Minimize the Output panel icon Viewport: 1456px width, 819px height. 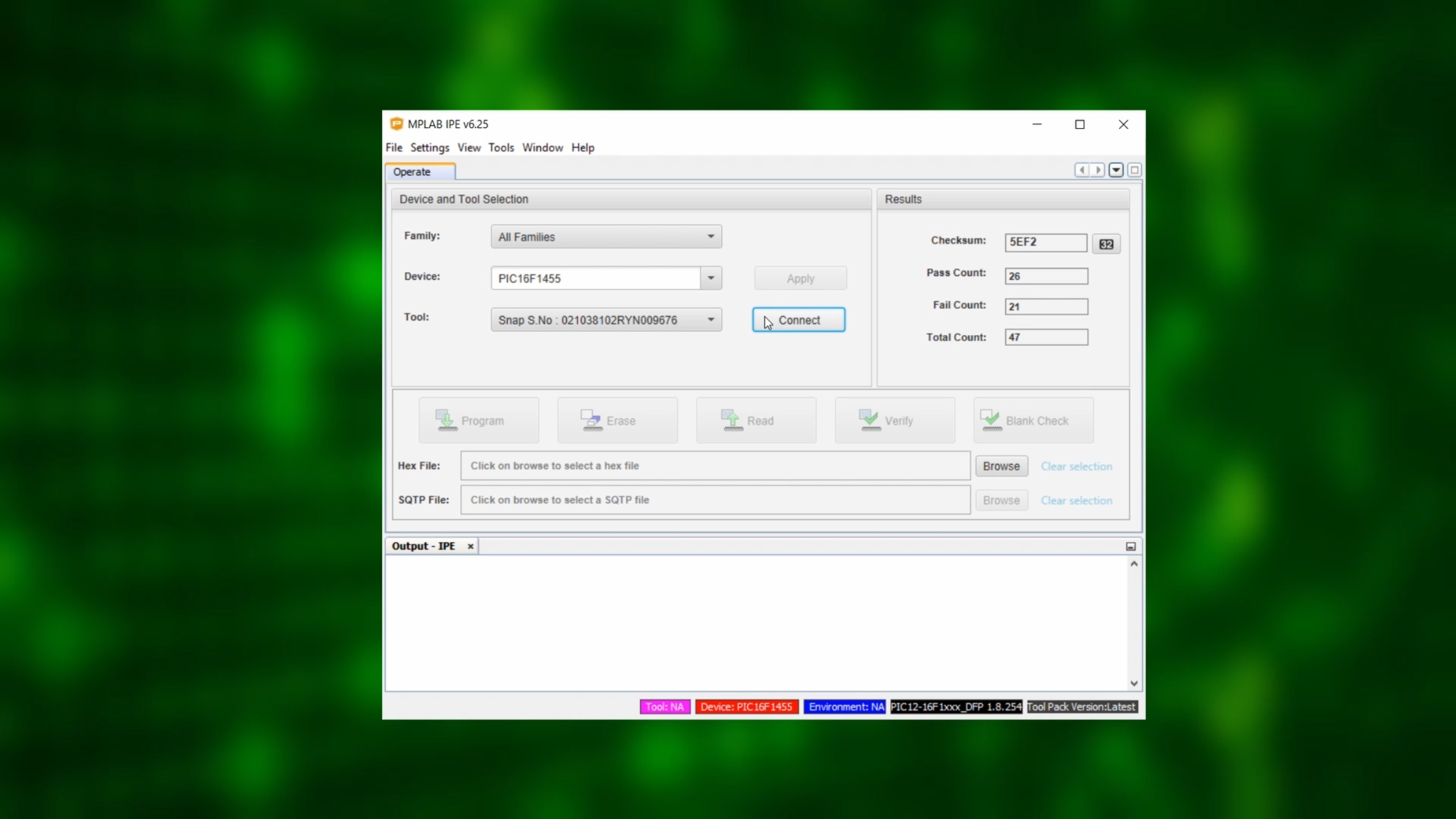tap(1131, 546)
